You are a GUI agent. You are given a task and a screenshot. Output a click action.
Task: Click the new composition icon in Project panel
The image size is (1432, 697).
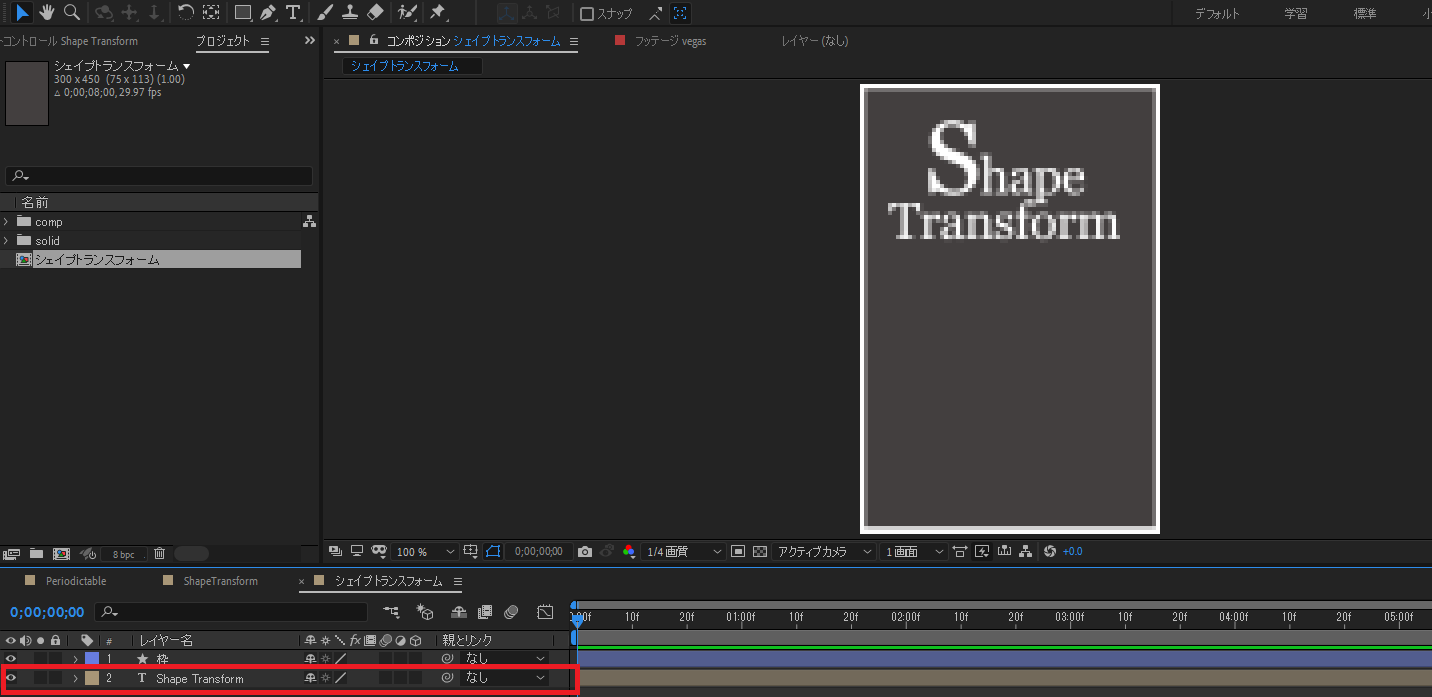61,553
